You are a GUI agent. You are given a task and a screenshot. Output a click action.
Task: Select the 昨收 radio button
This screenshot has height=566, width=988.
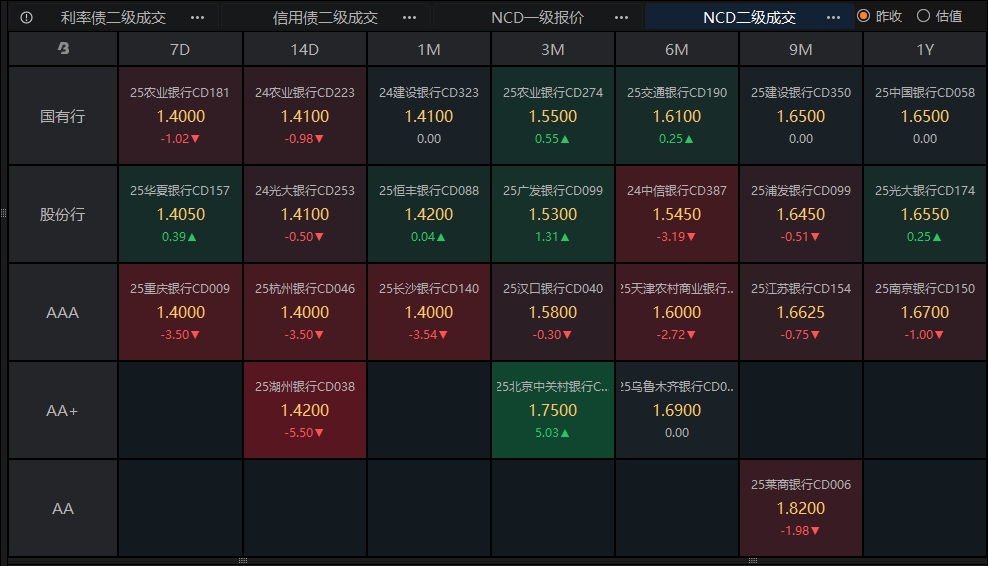click(x=864, y=16)
